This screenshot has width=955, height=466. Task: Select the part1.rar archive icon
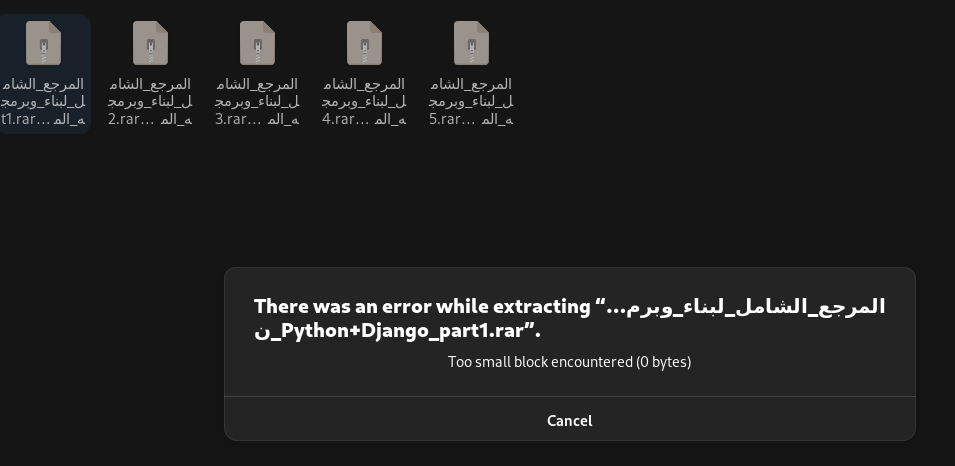click(43, 43)
